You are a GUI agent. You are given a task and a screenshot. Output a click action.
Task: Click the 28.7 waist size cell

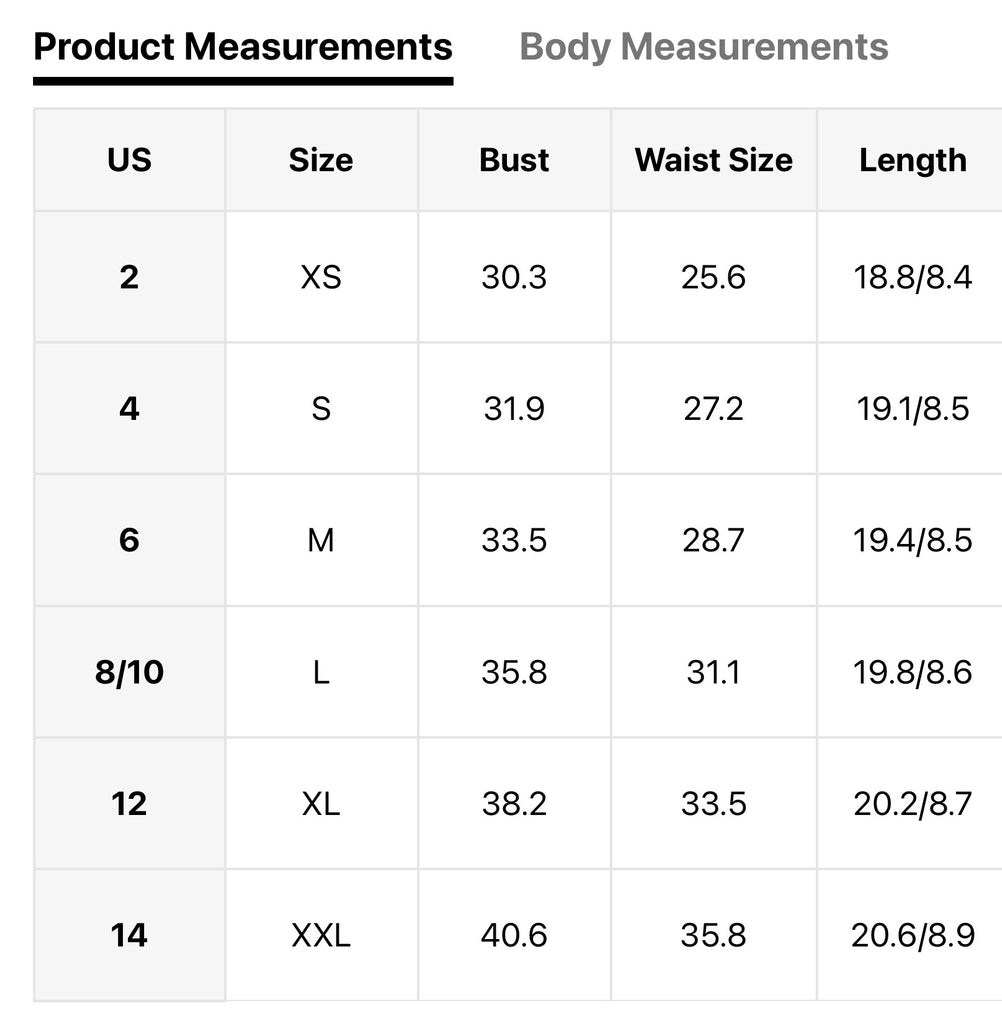click(713, 540)
